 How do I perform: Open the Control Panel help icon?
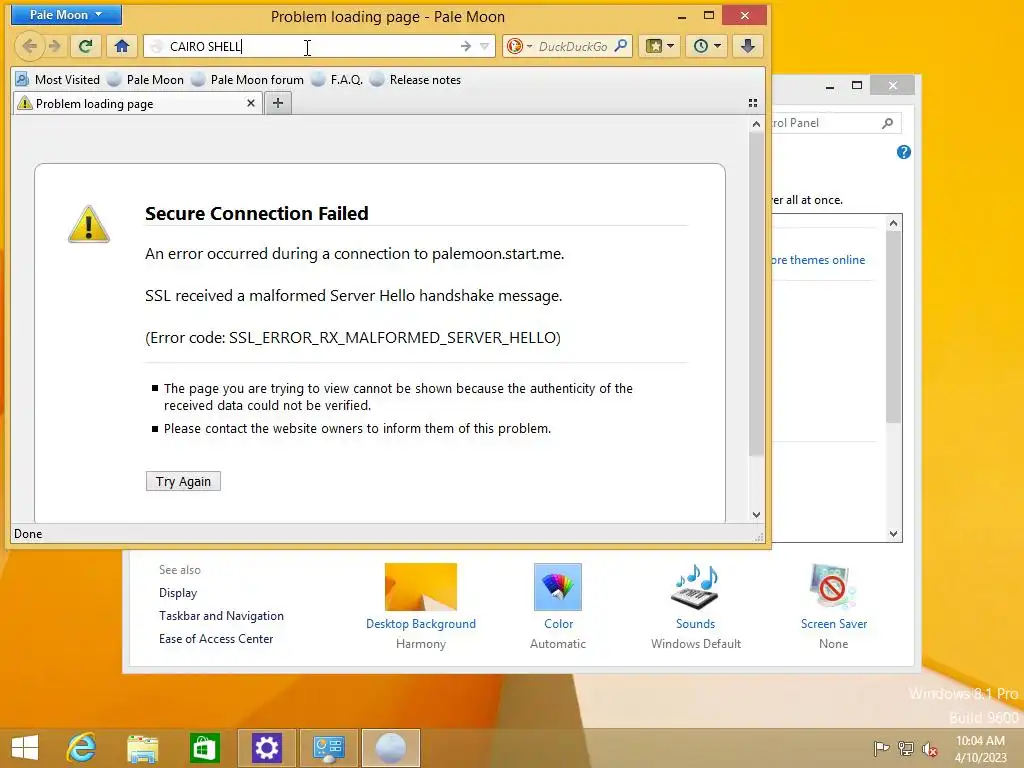[904, 152]
